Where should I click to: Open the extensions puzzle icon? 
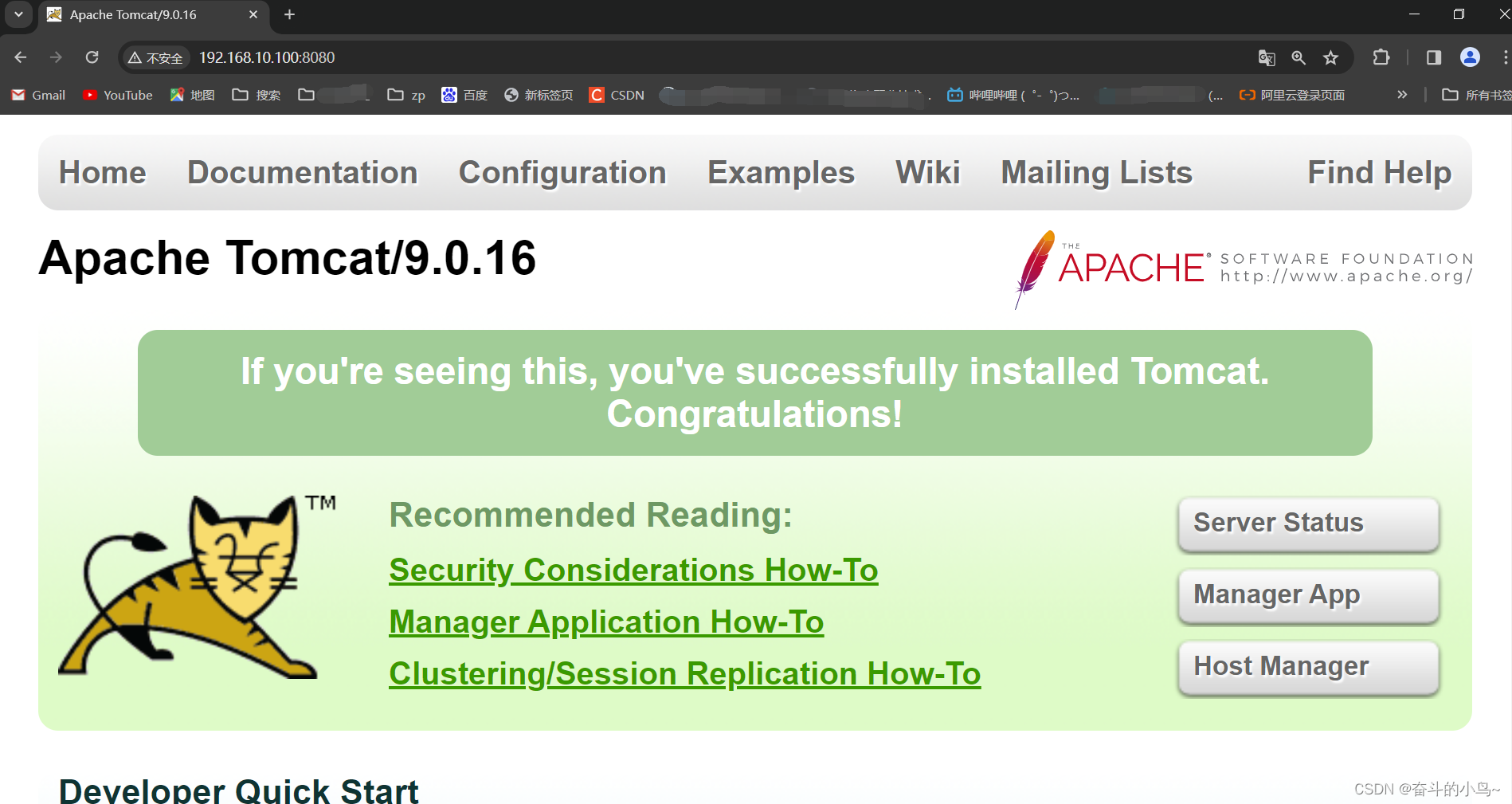pyautogui.click(x=1381, y=57)
